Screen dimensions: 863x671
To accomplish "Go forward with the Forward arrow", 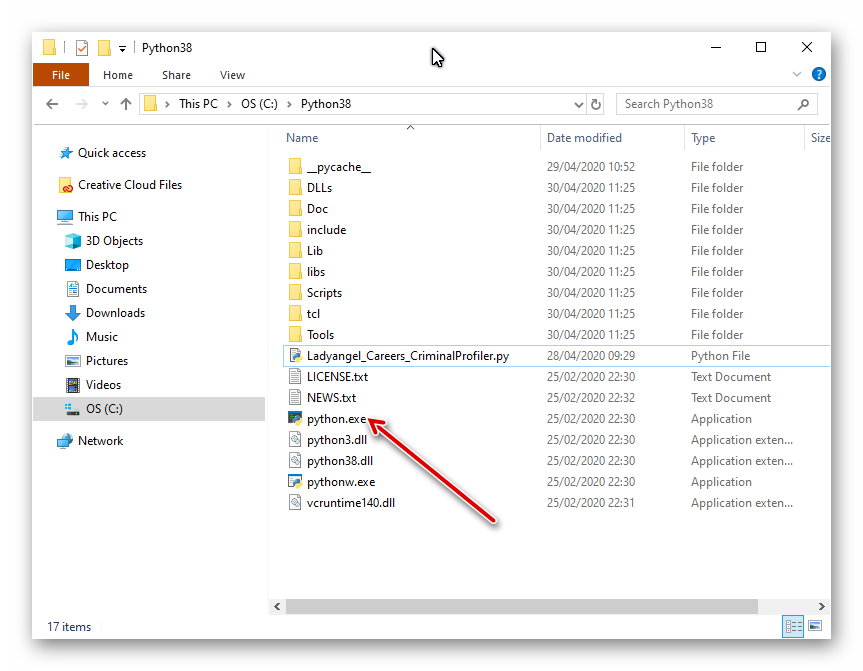I will (81, 104).
